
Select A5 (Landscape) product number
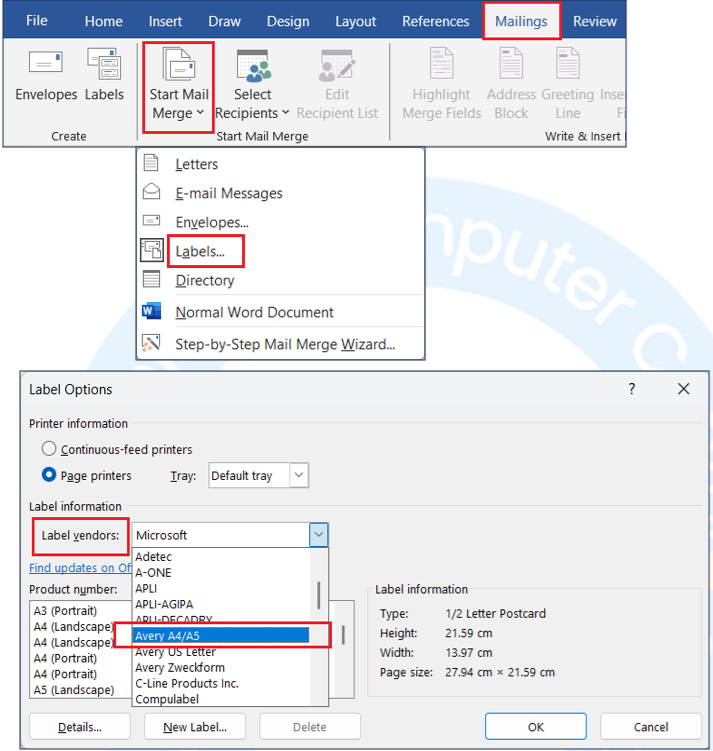[x=74, y=690]
